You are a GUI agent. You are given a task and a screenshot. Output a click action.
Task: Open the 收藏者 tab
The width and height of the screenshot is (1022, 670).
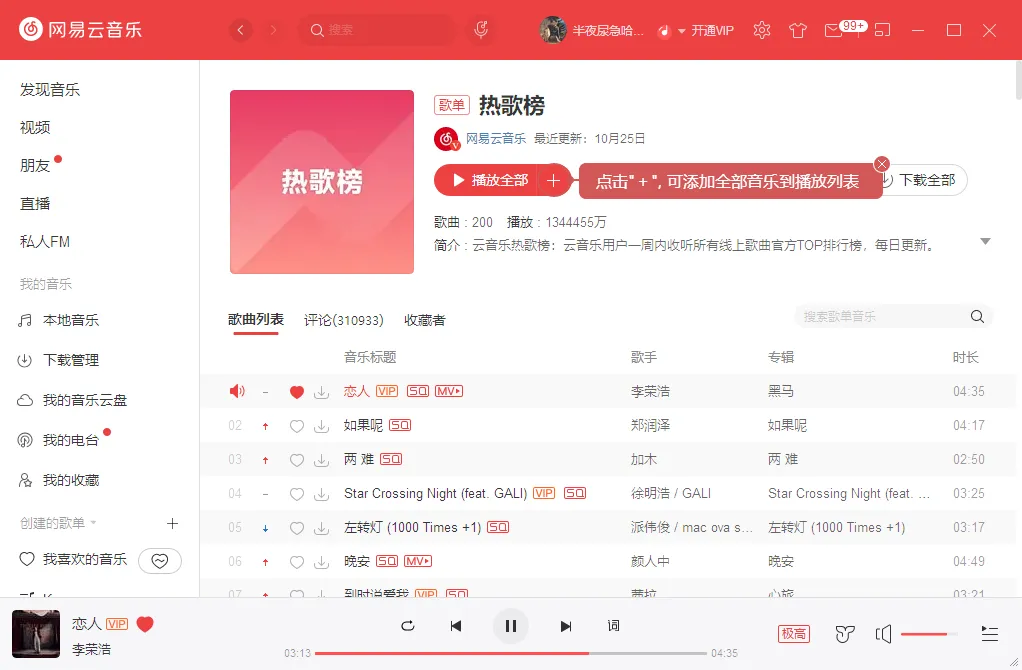(x=424, y=320)
